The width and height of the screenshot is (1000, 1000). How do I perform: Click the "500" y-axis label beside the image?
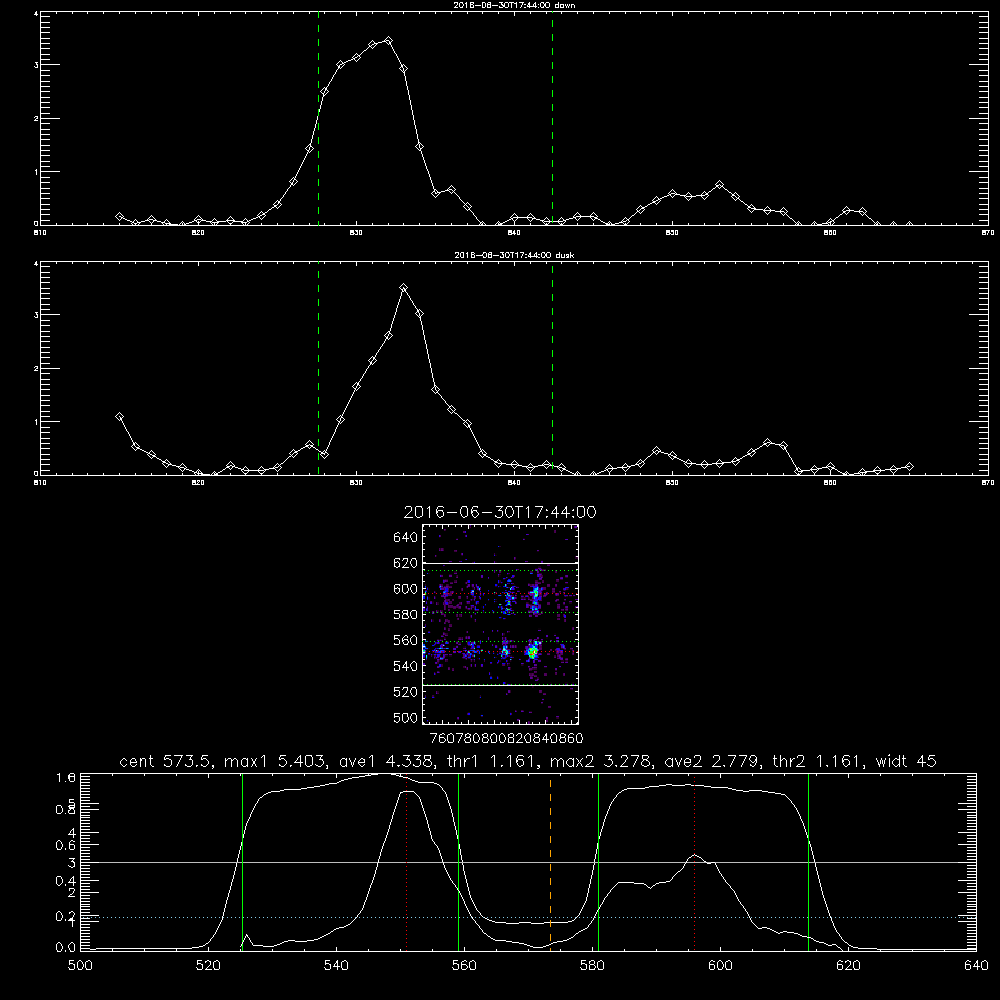pyautogui.click(x=406, y=717)
